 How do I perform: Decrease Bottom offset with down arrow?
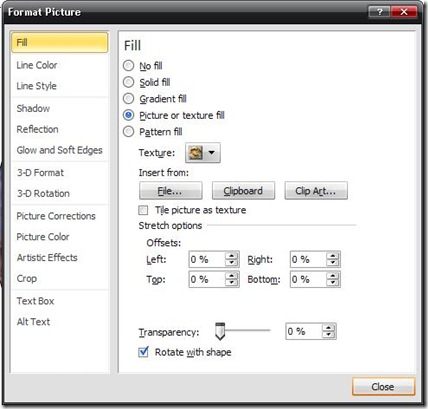point(333,283)
